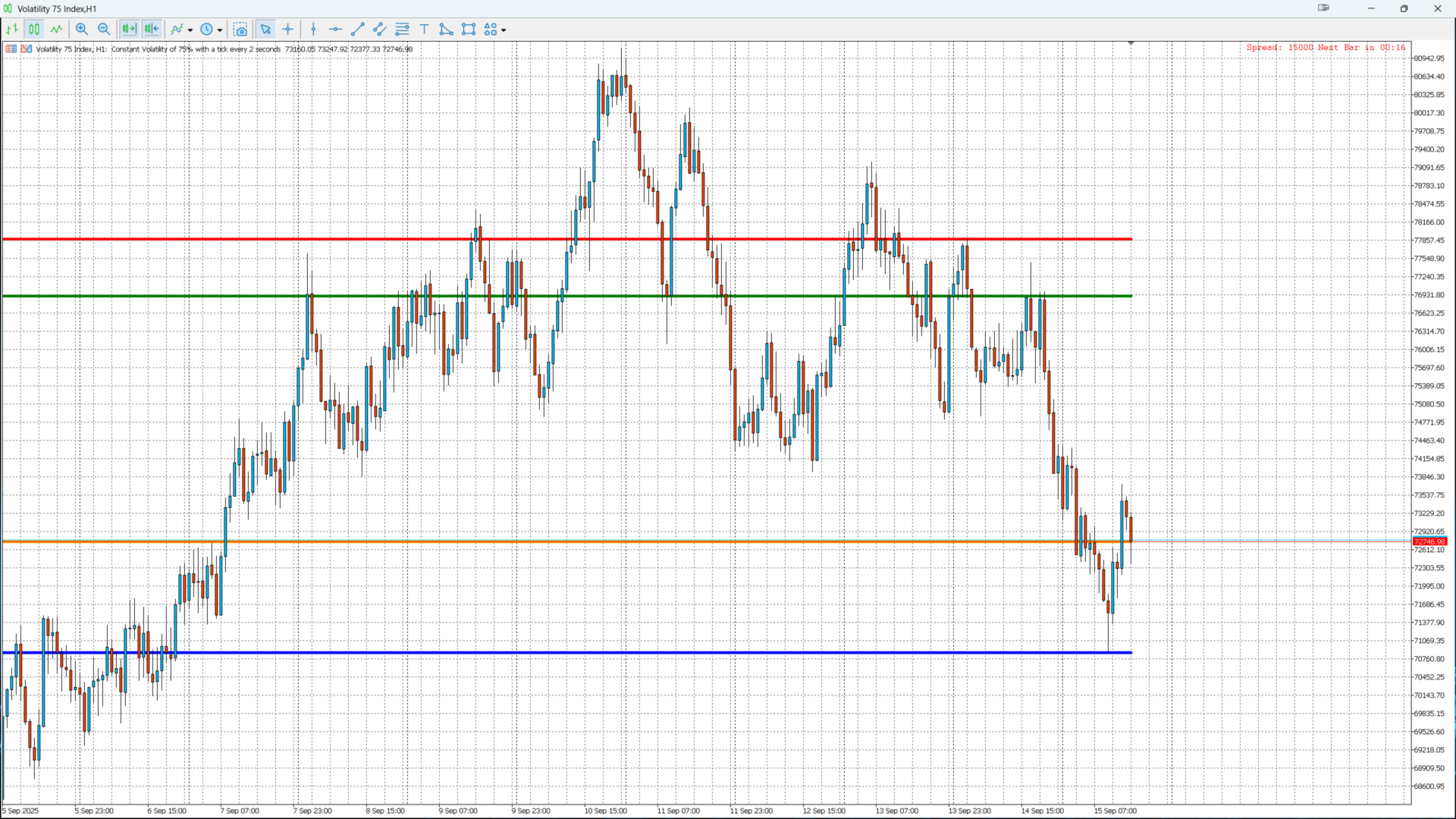
Task: Select the crosshair tool
Action: click(288, 30)
